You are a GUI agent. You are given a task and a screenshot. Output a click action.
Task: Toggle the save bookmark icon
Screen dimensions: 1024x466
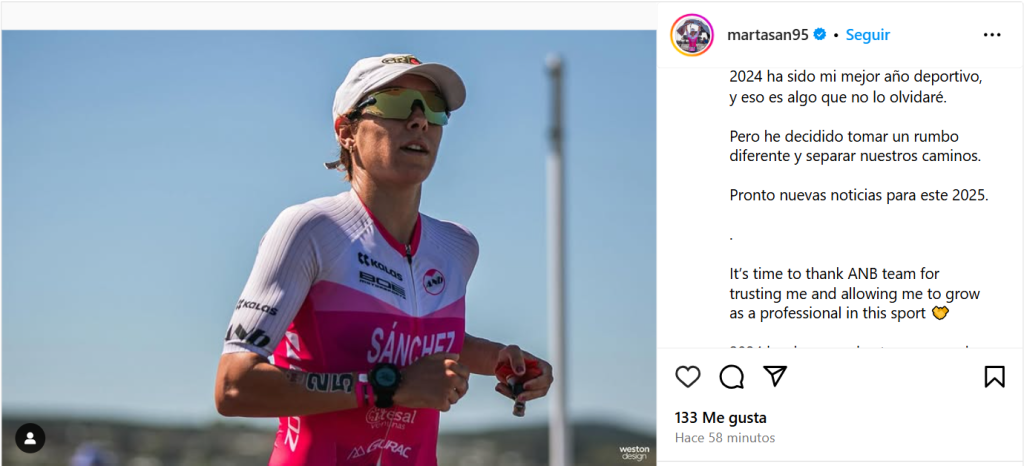[x=994, y=377]
